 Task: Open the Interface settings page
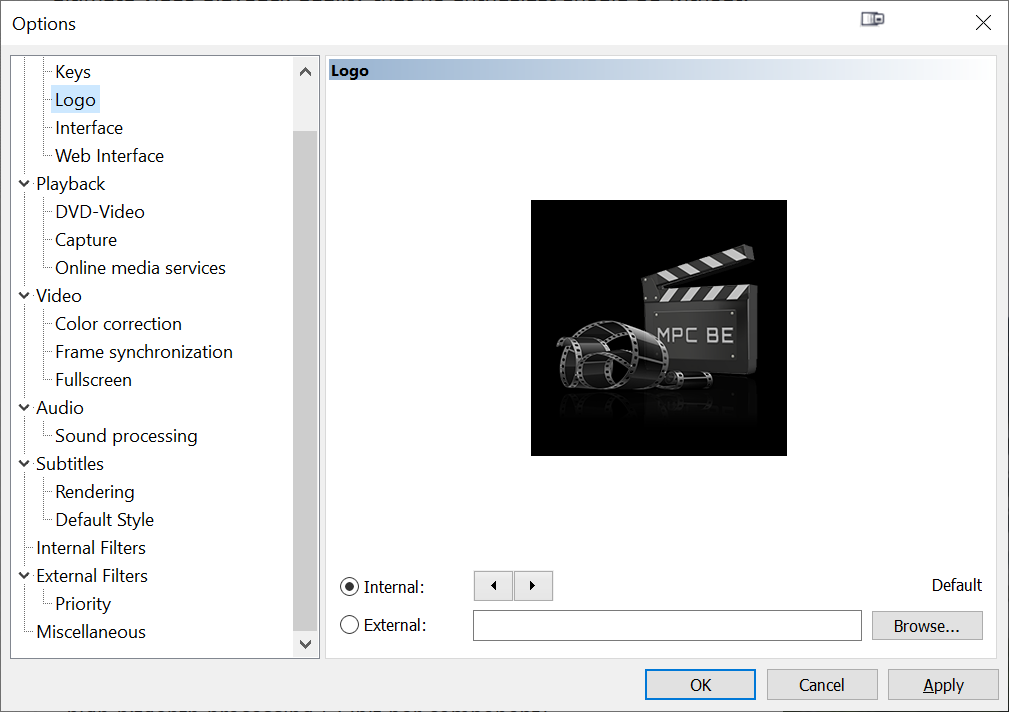point(89,128)
